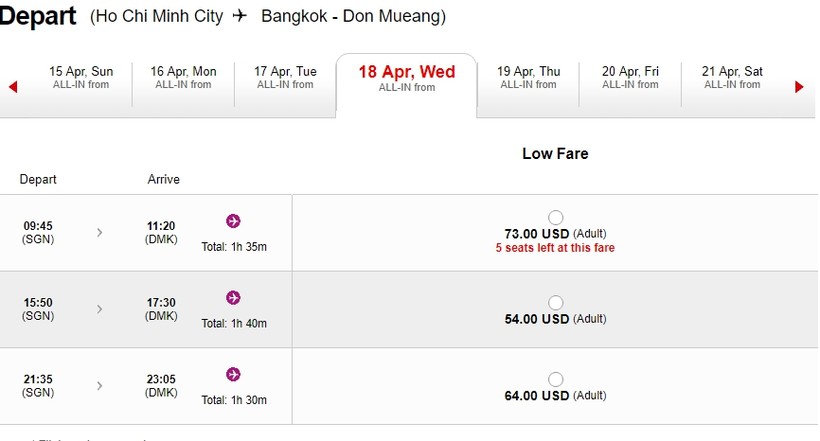Click the chevron arrow in the 21:35 flight row
The height and width of the screenshot is (441, 820).
99,386
